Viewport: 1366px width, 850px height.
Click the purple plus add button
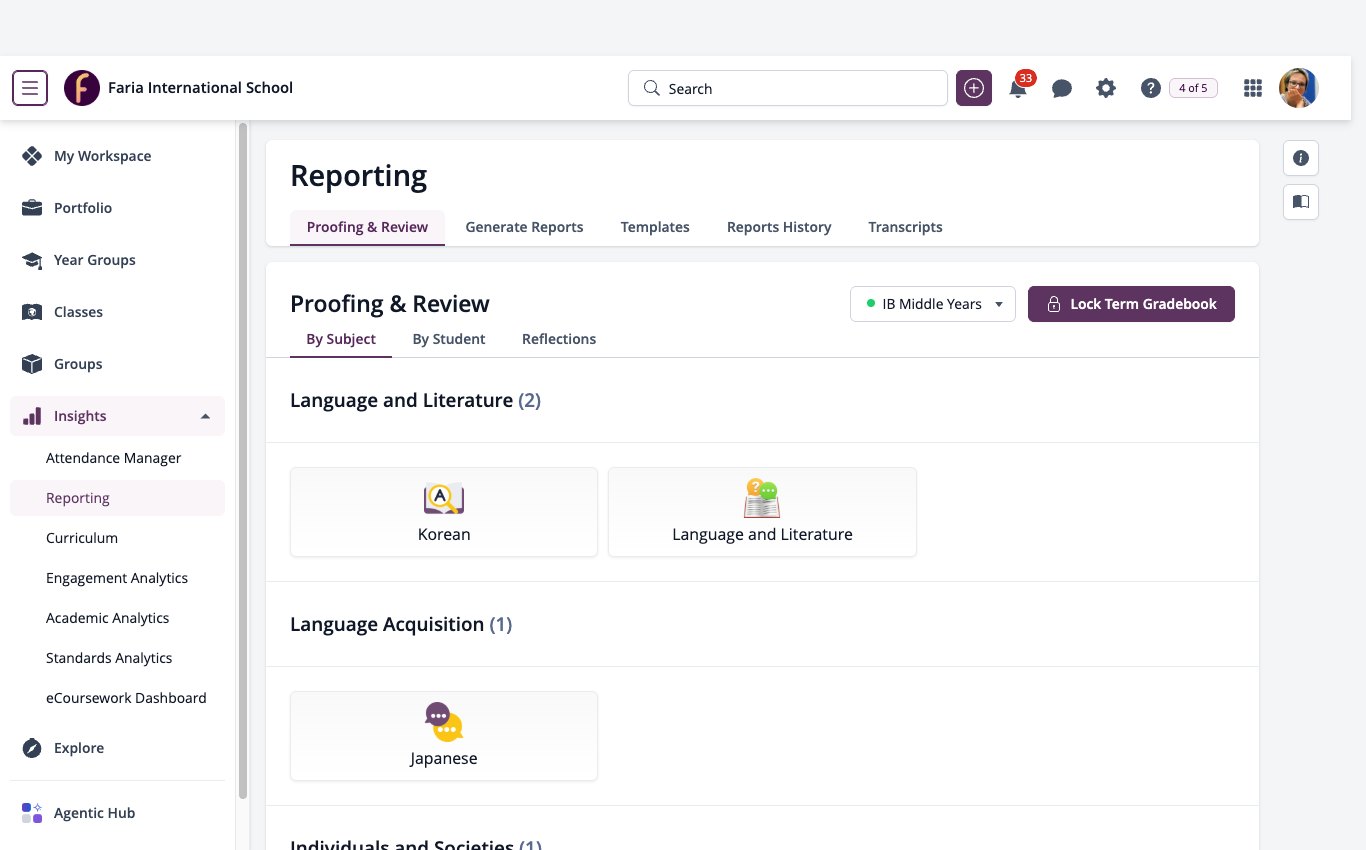(x=974, y=88)
